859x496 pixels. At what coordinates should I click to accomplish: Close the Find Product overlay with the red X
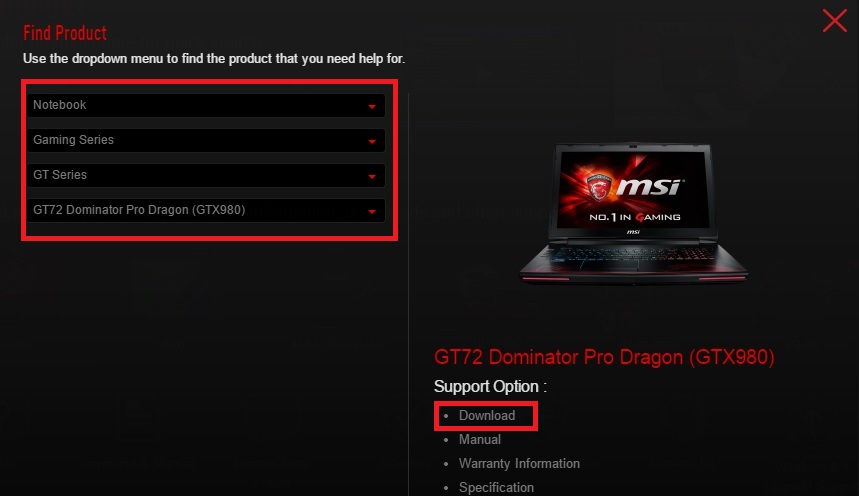pos(834,21)
